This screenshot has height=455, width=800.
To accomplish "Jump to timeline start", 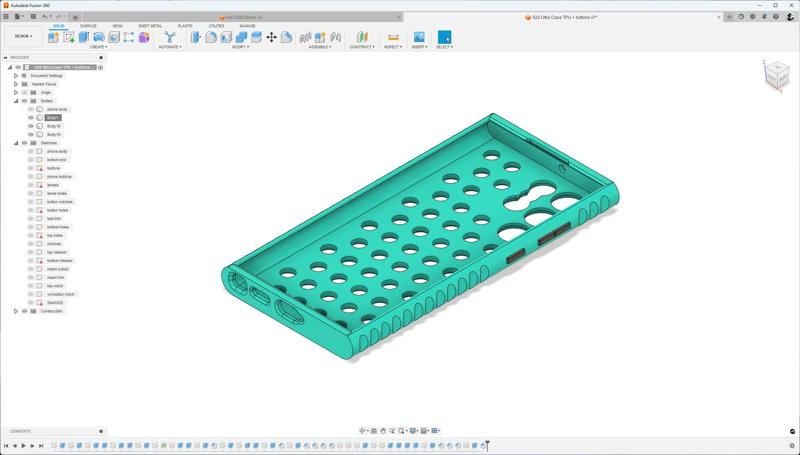I will pos(6,446).
